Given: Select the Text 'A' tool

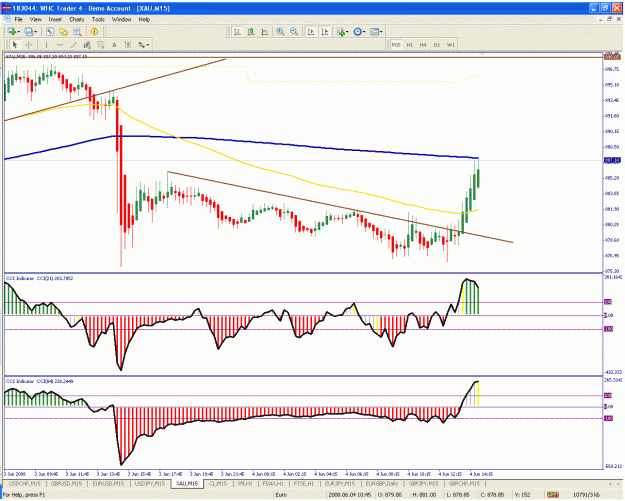Looking at the screenshot, I should tap(114, 45).
